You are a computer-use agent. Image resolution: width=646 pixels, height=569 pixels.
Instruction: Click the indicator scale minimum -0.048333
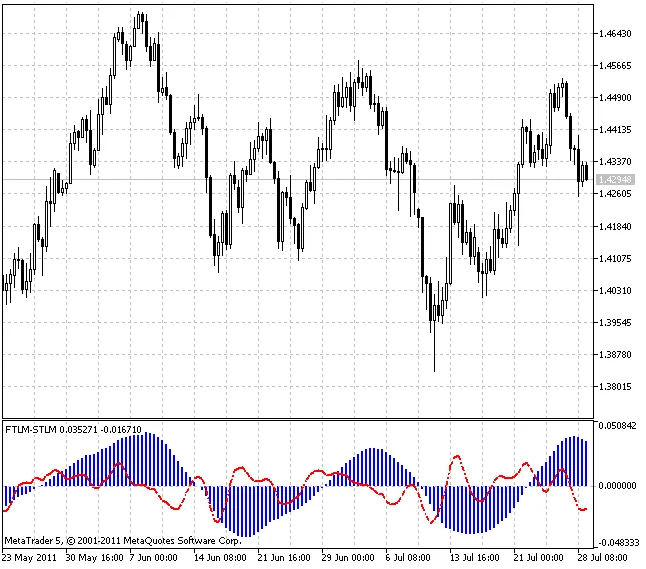(x=618, y=543)
